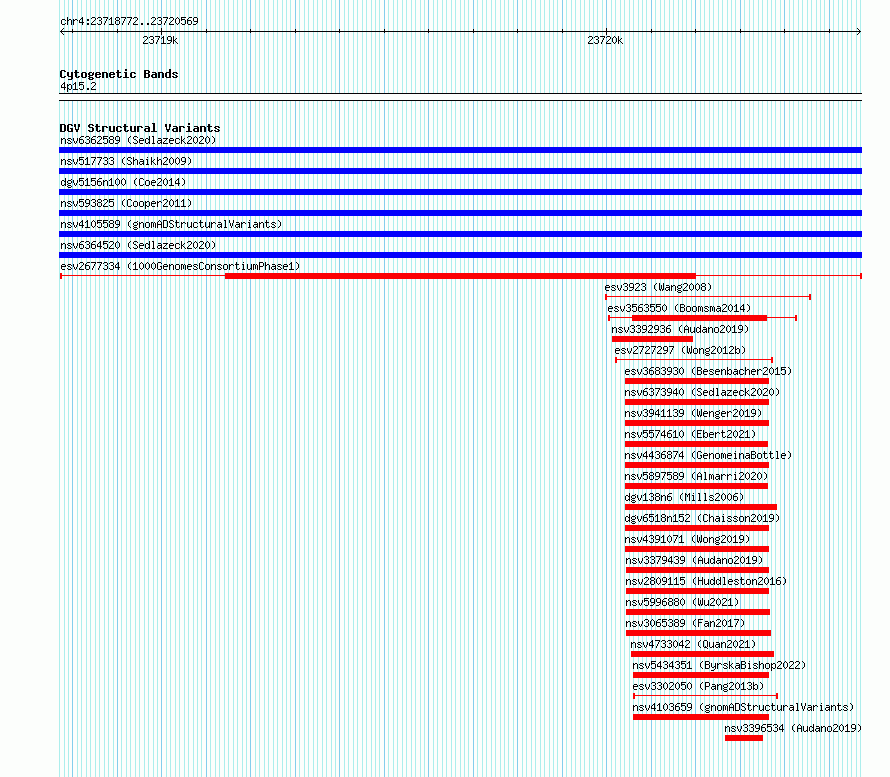Click nsv5574610 (Ebert2021) label
Viewport: 890px width, 777px height.
690,434
